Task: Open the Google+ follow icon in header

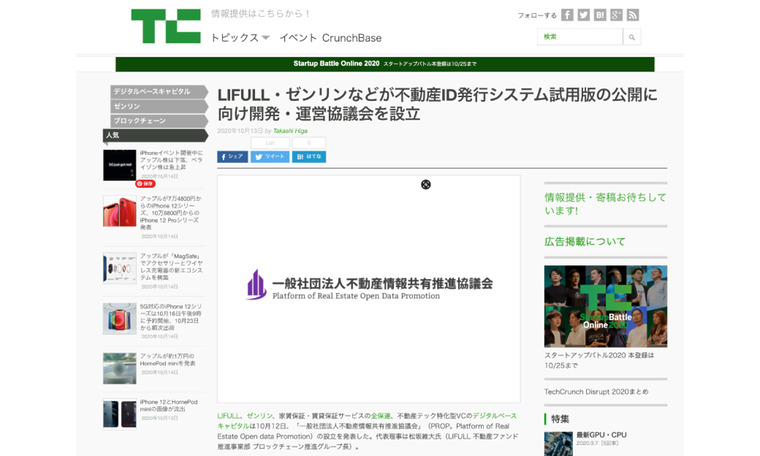Action: [x=616, y=15]
